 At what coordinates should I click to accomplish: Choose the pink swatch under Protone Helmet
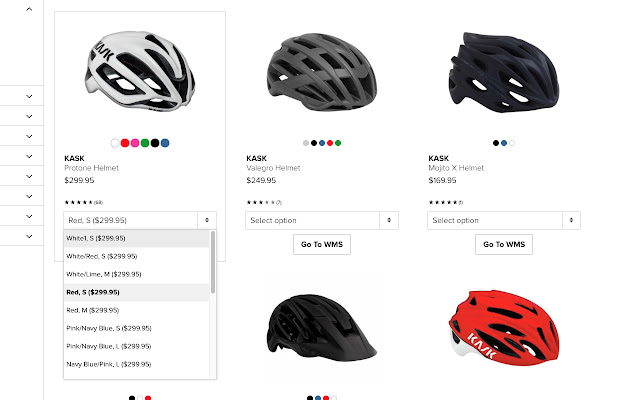pyautogui.click(x=135, y=143)
